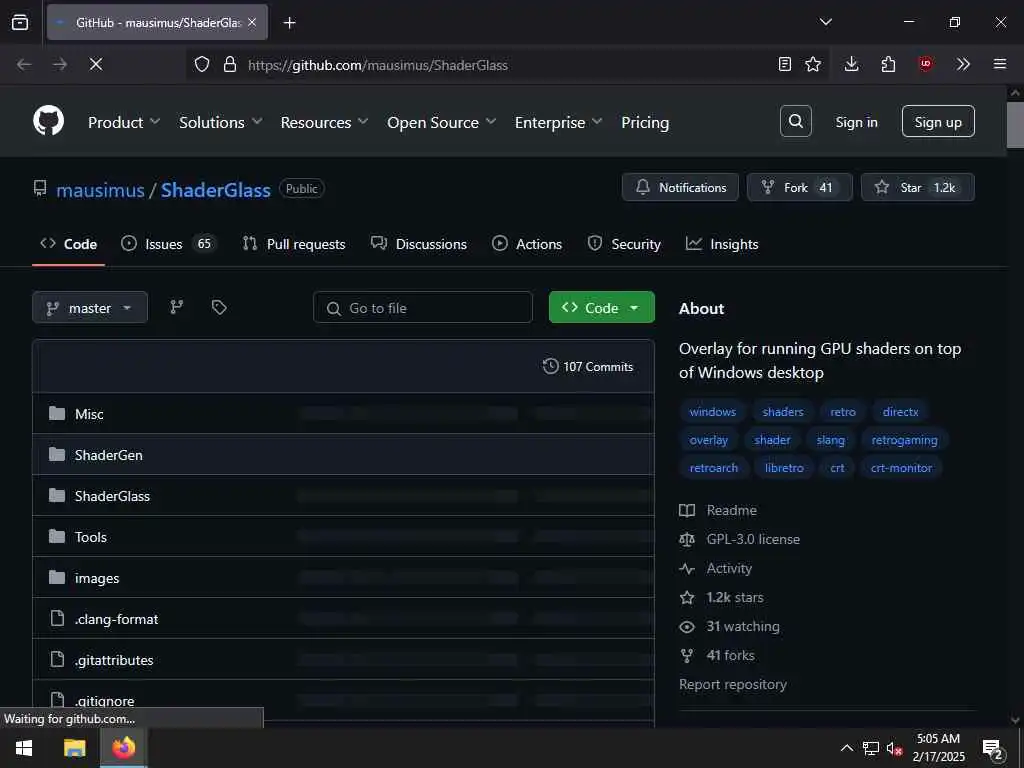Image resolution: width=1024 pixels, height=768 pixels.
Task: Switch to the Actions tab
Action: pos(527,244)
